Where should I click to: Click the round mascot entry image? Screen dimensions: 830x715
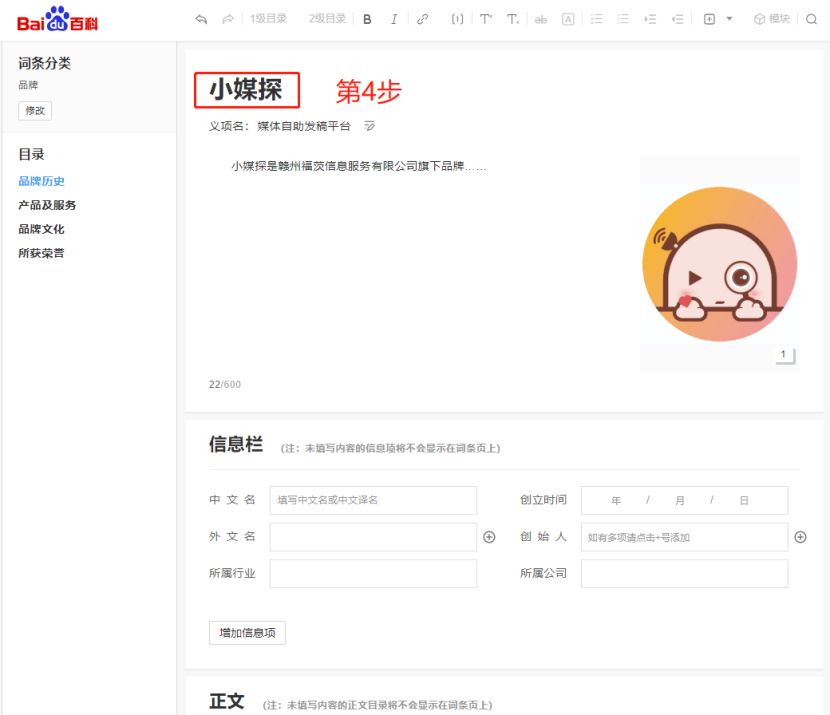tap(719, 264)
